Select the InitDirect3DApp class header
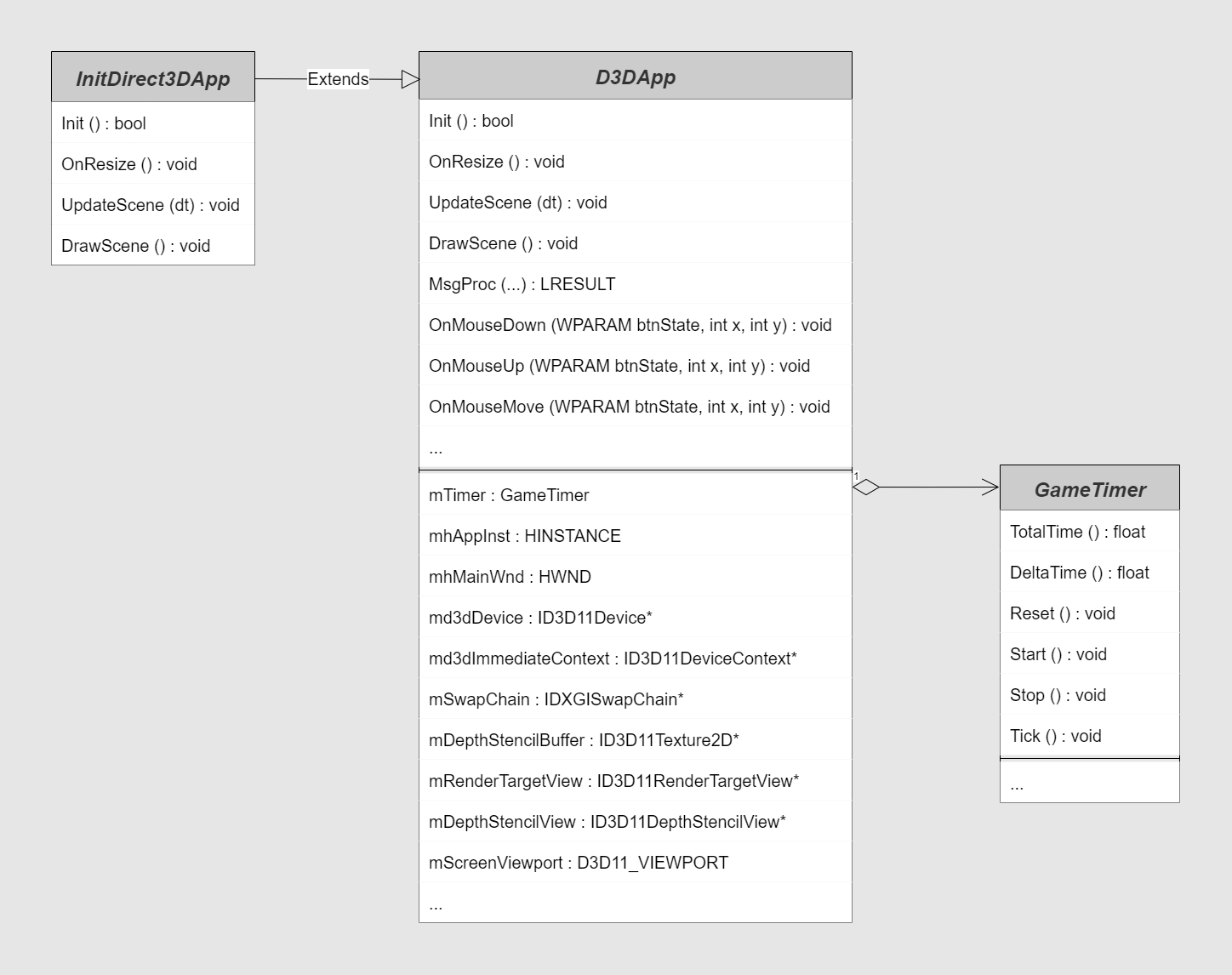The width and height of the screenshot is (1232, 975). 153,77
